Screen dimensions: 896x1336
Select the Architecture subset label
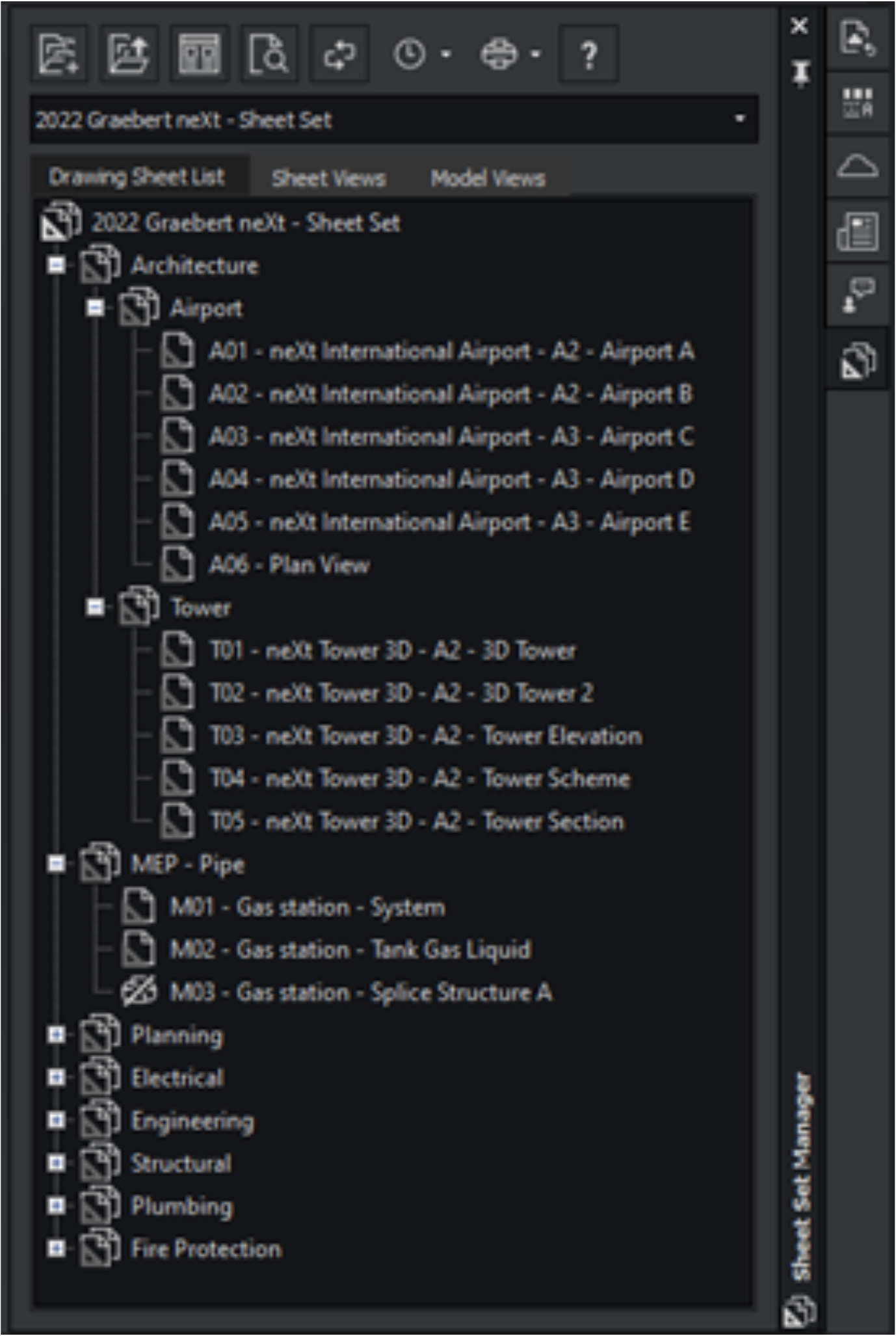point(194,266)
